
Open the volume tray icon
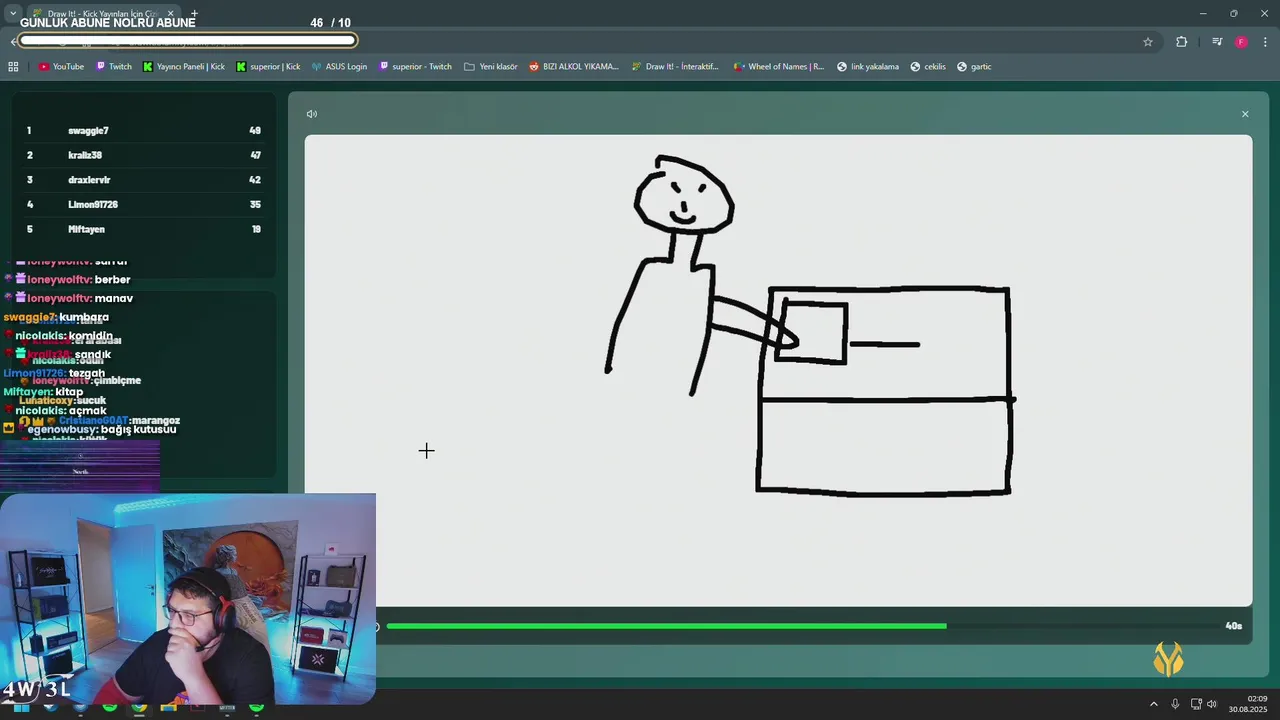1212,704
